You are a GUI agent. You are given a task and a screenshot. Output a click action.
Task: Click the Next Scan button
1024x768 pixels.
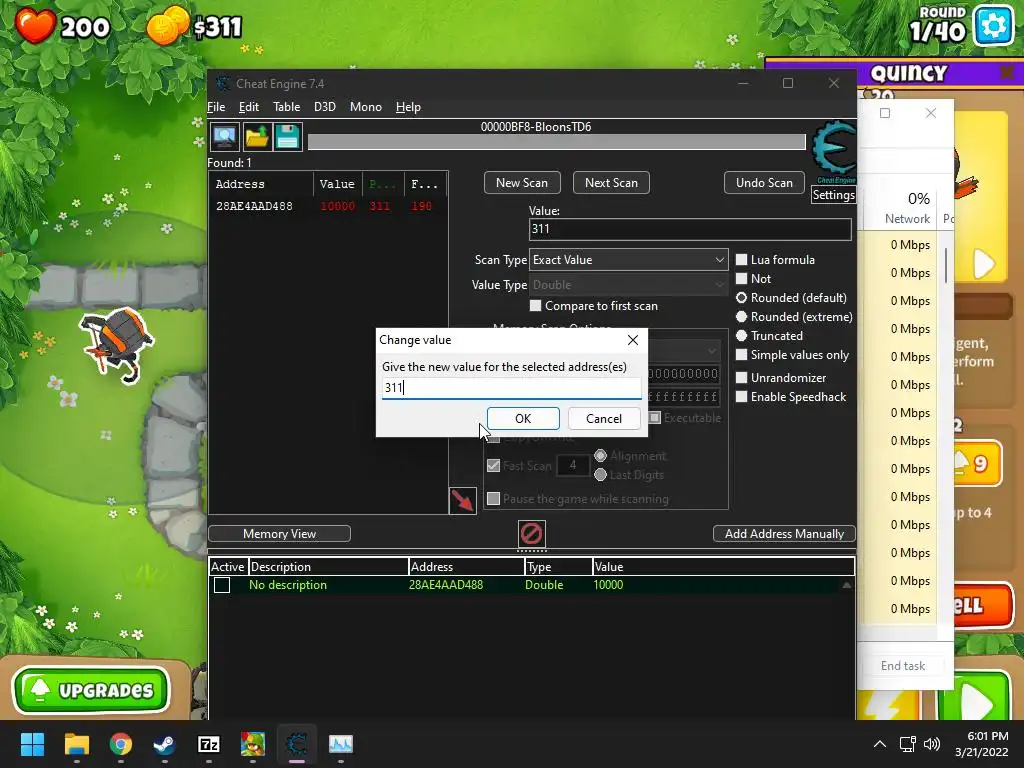tap(611, 183)
